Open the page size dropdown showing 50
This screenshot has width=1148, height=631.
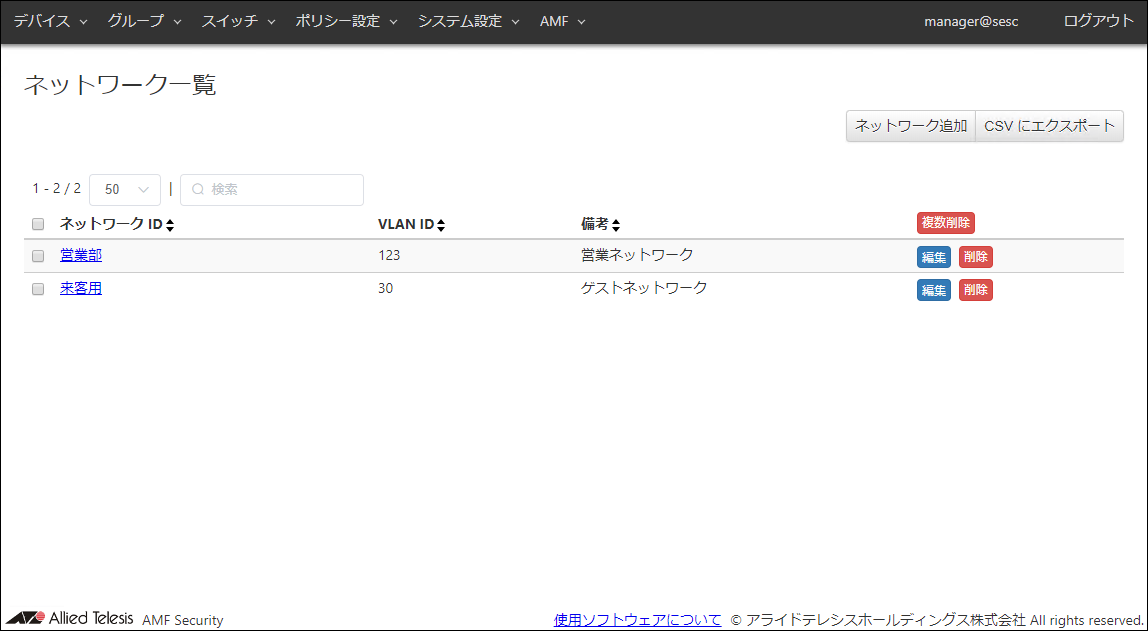tap(125, 189)
